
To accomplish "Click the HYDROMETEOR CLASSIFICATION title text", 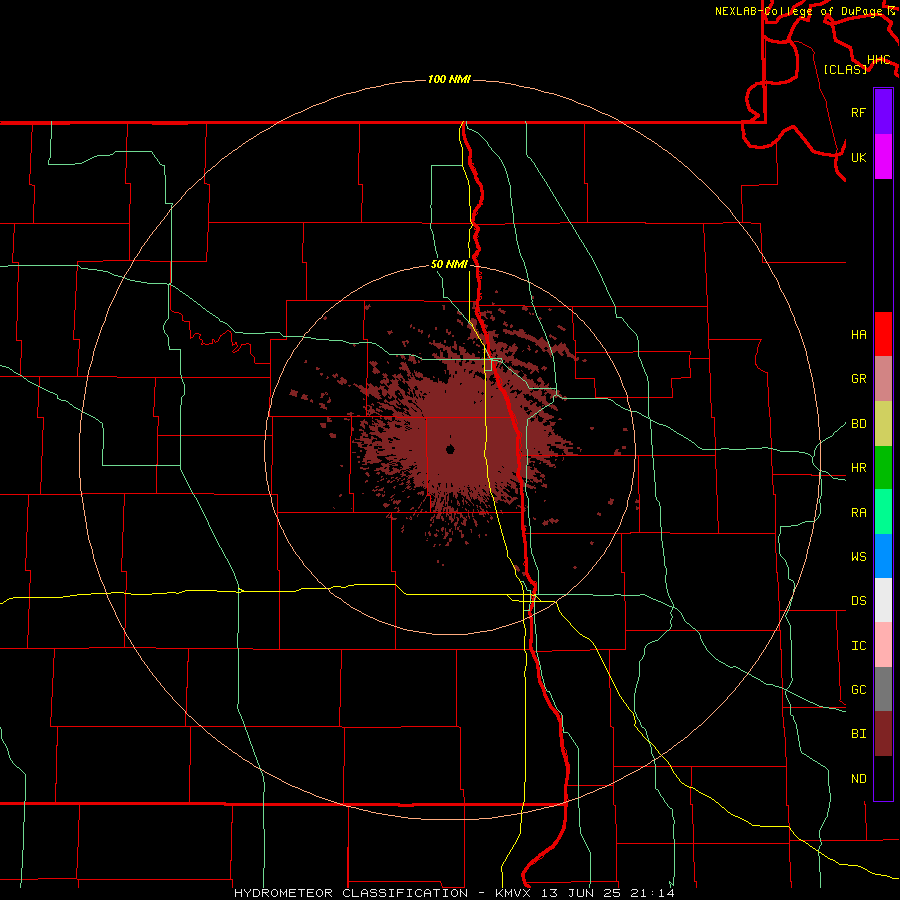I will pos(351,893).
